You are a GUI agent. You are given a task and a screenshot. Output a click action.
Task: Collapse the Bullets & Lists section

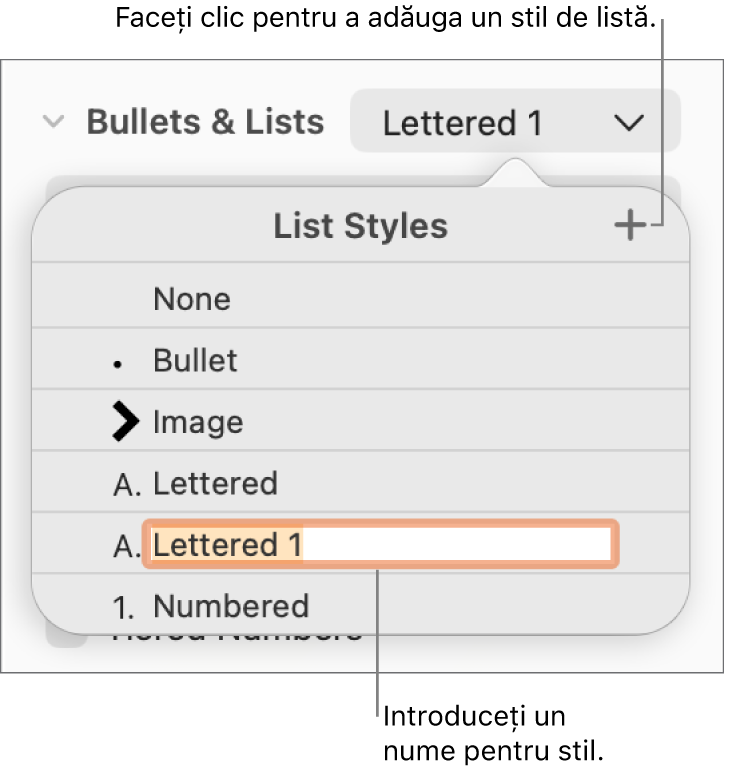(54, 122)
